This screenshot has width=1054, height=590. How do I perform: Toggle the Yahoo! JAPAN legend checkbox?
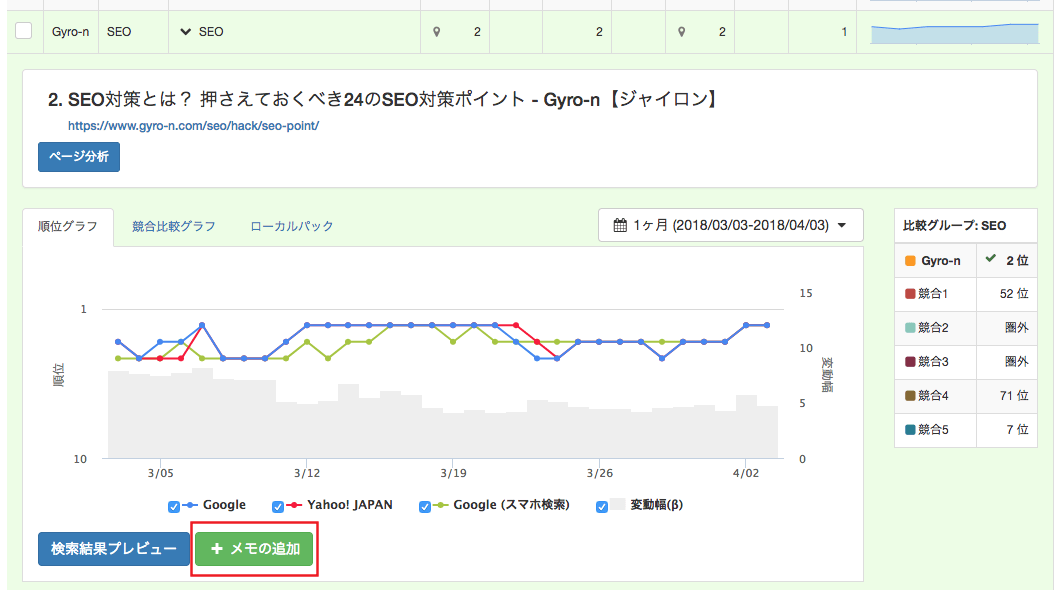tap(278, 507)
